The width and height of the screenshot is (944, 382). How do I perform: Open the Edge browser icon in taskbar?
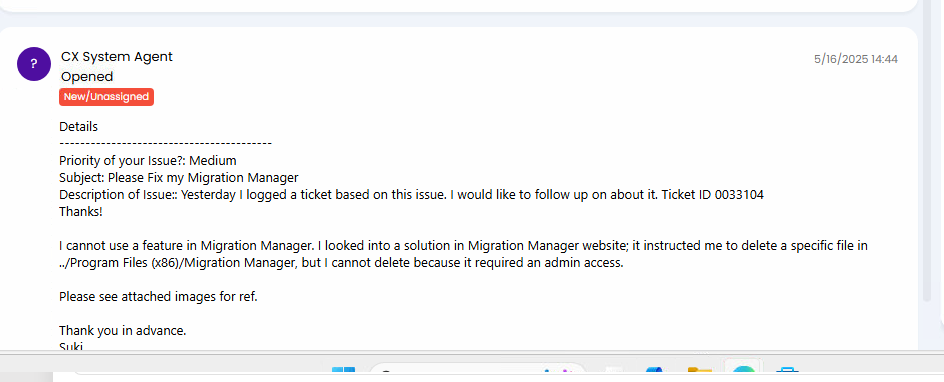(743, 374)
